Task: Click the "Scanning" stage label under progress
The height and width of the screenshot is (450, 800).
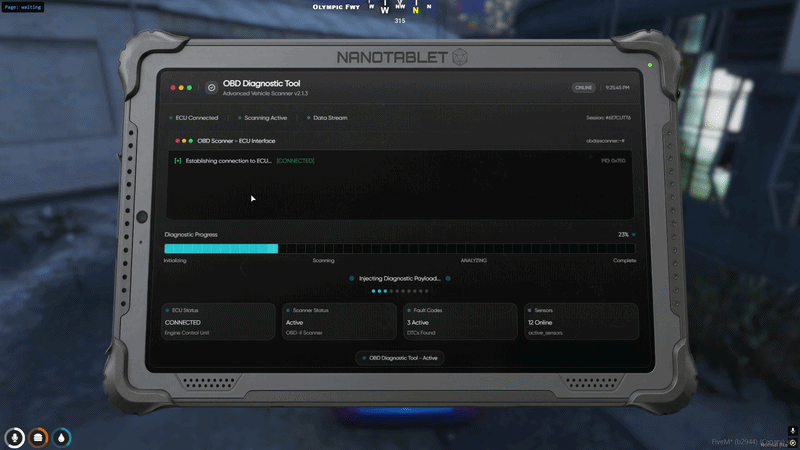Action: tap(323, 261)
